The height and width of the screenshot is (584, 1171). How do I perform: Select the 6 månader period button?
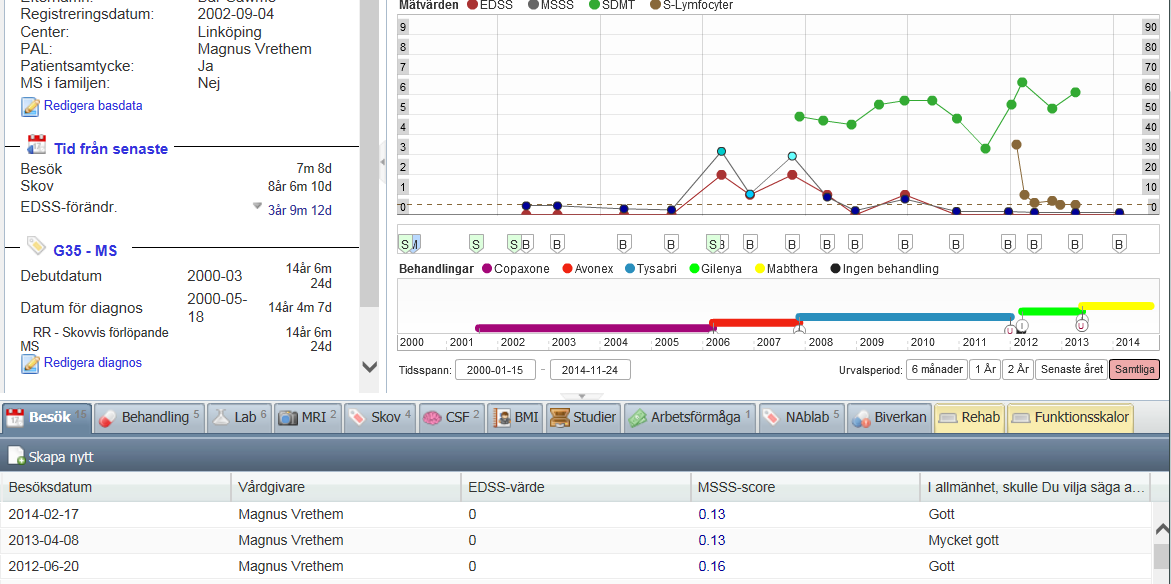coord(936,370)
